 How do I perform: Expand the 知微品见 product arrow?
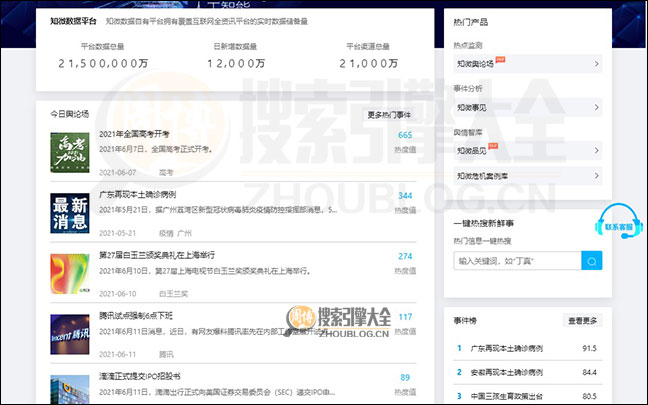tap(596, 150)
